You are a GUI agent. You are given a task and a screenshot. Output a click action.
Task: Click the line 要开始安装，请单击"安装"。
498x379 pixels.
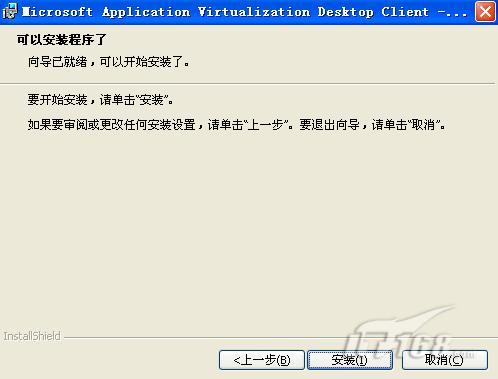(100, 99)
